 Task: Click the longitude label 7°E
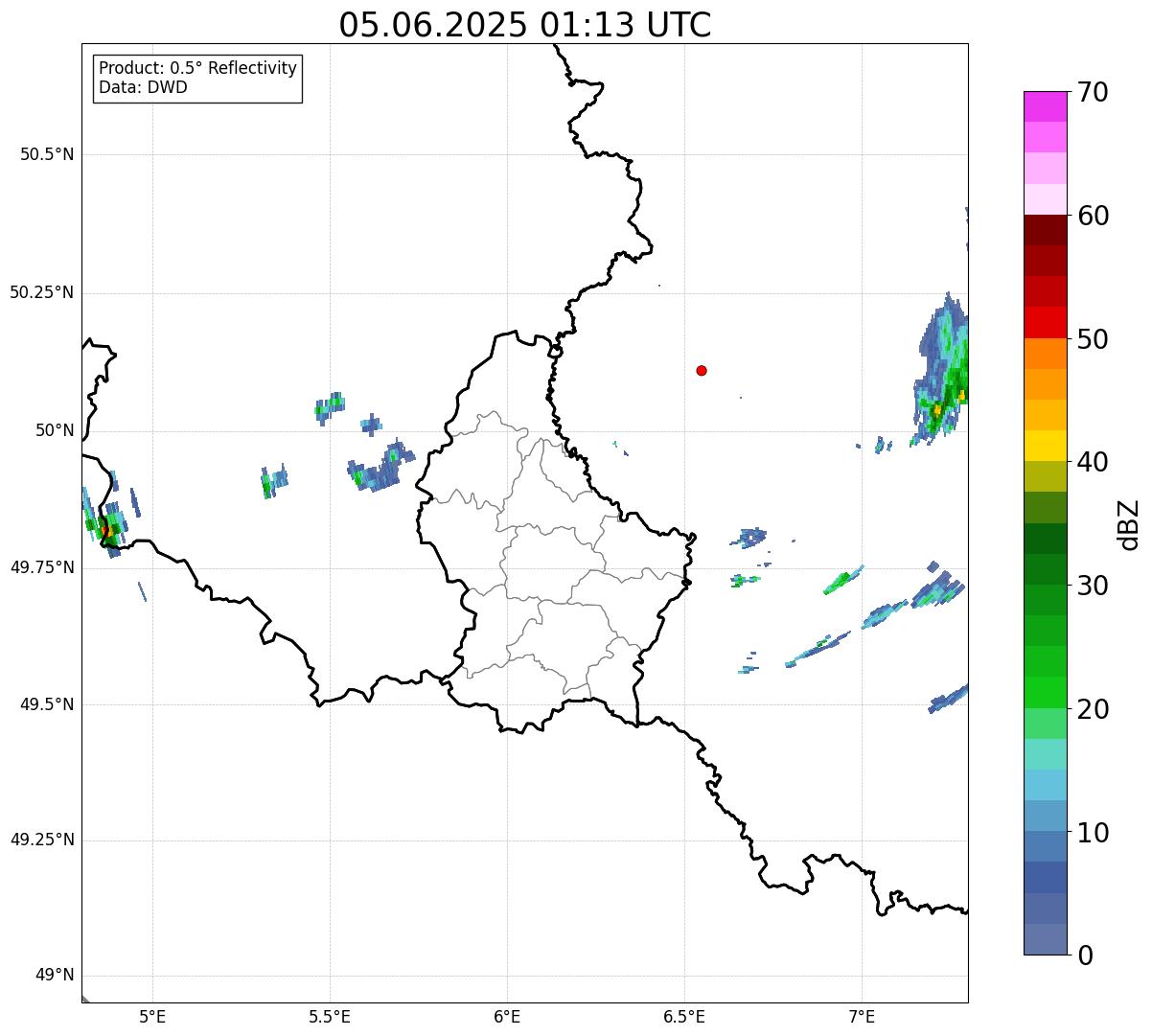pos(862,1016)
